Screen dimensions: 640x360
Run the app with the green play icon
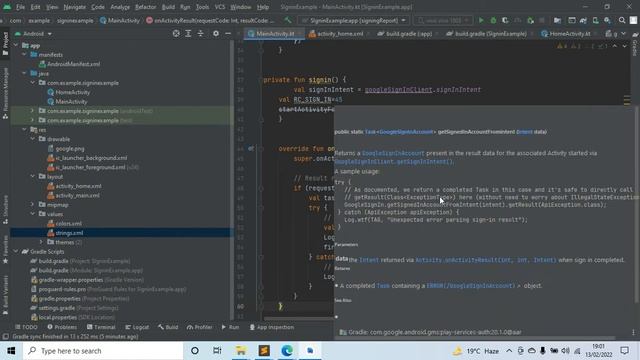pos(481,20)
